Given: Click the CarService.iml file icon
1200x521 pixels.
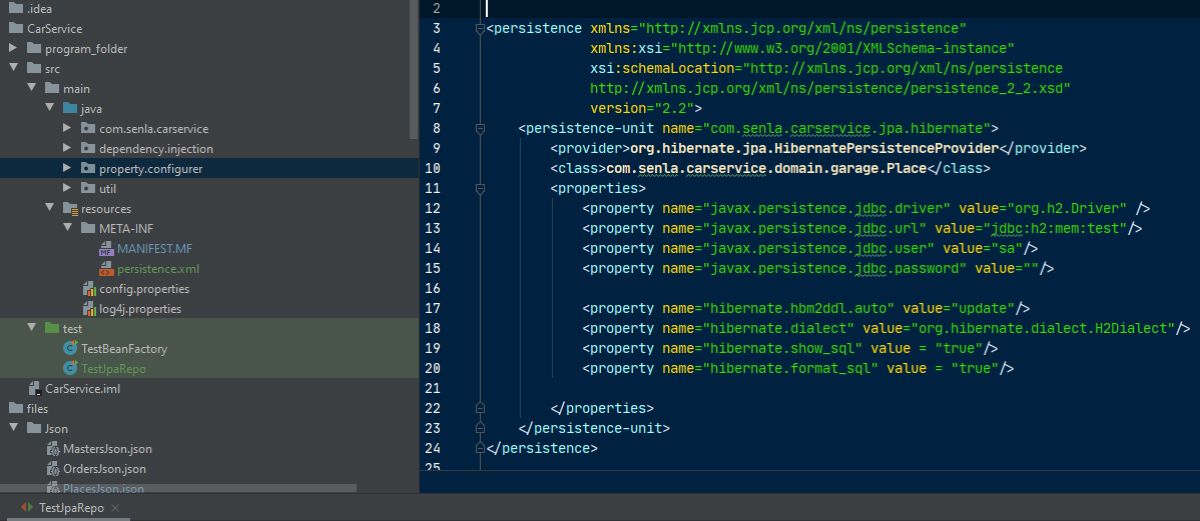Looking at the screenshot, I should point(34,388).
